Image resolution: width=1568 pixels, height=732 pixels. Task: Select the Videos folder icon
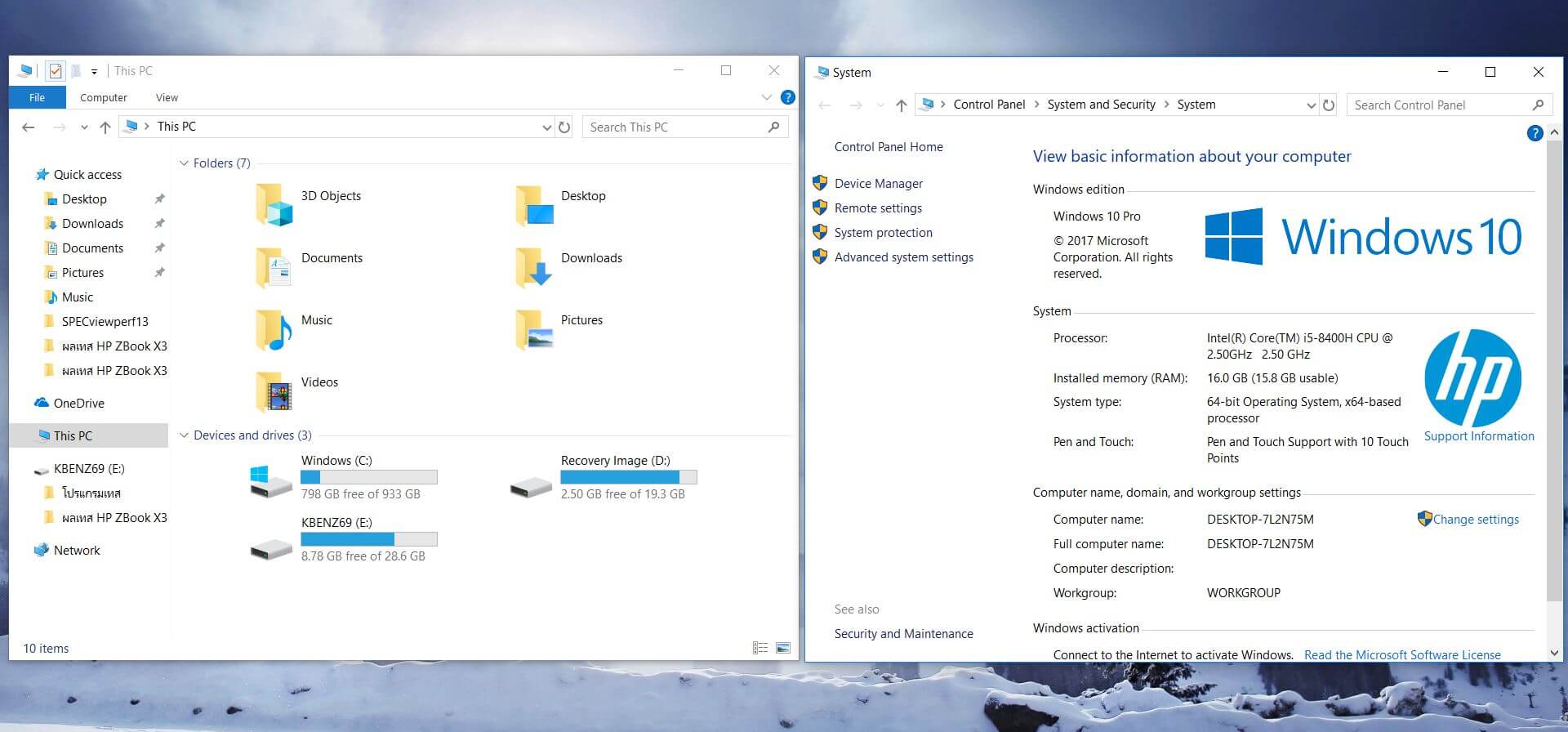pos(274,391)
